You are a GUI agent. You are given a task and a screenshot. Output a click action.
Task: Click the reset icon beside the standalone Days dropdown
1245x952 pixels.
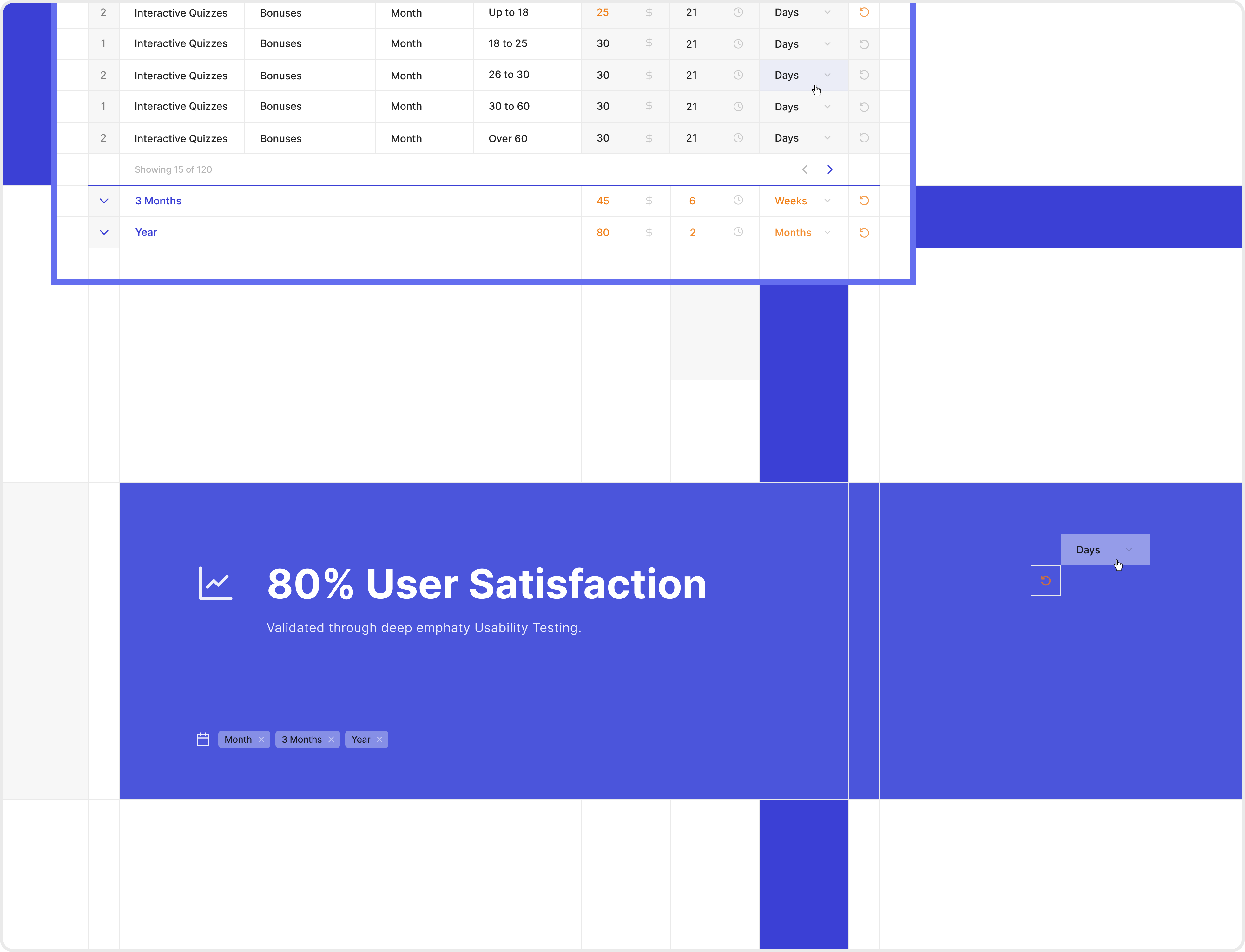pos(1046,581)
